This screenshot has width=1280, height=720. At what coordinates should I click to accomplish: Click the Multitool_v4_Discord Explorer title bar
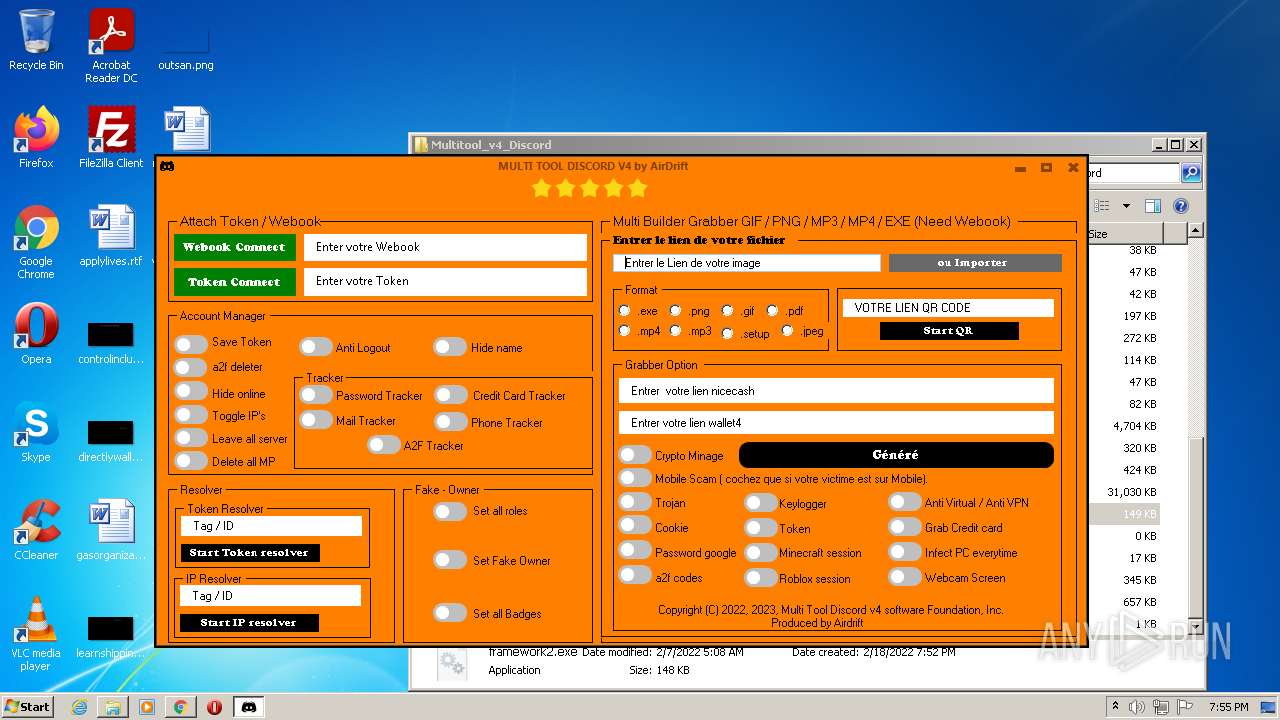click(780, 145)
